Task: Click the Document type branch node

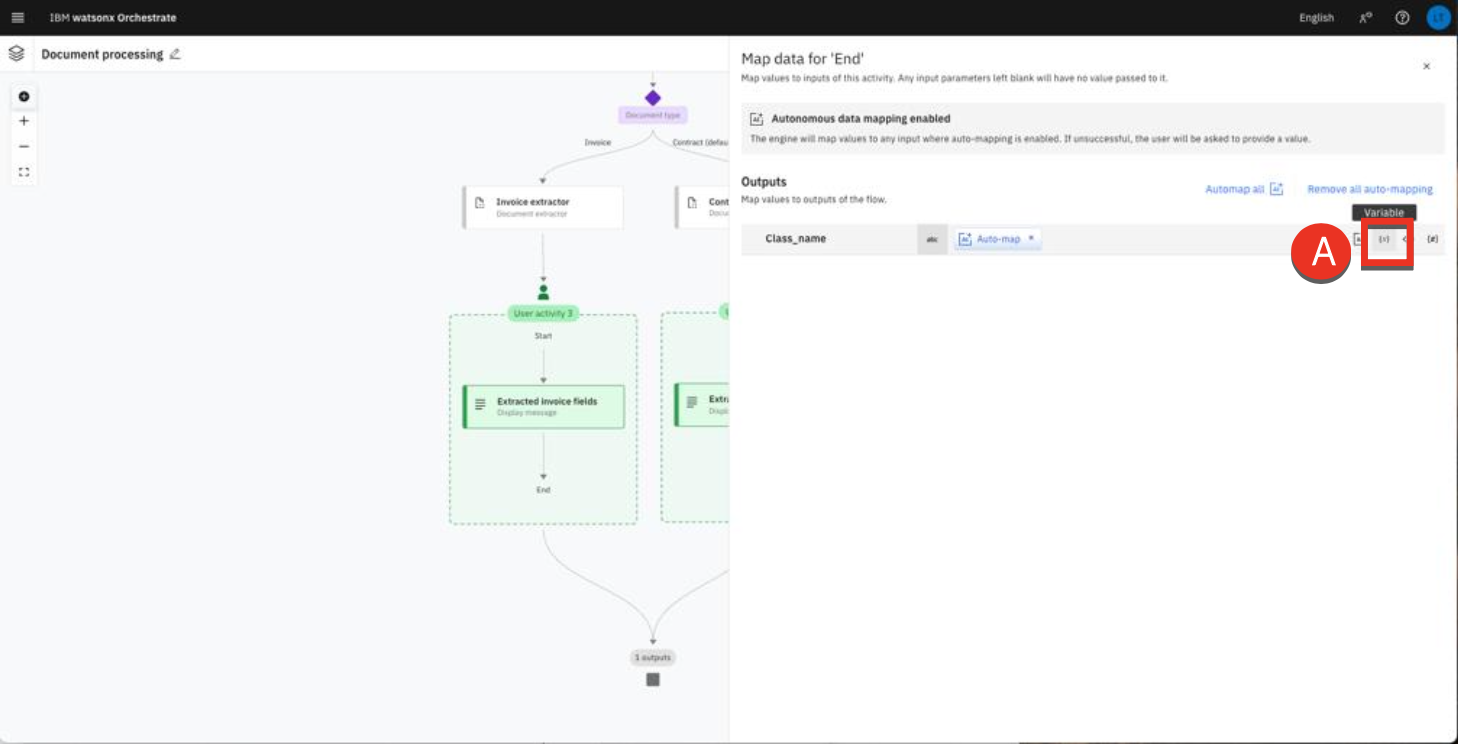Action: [x=652, y=98]
